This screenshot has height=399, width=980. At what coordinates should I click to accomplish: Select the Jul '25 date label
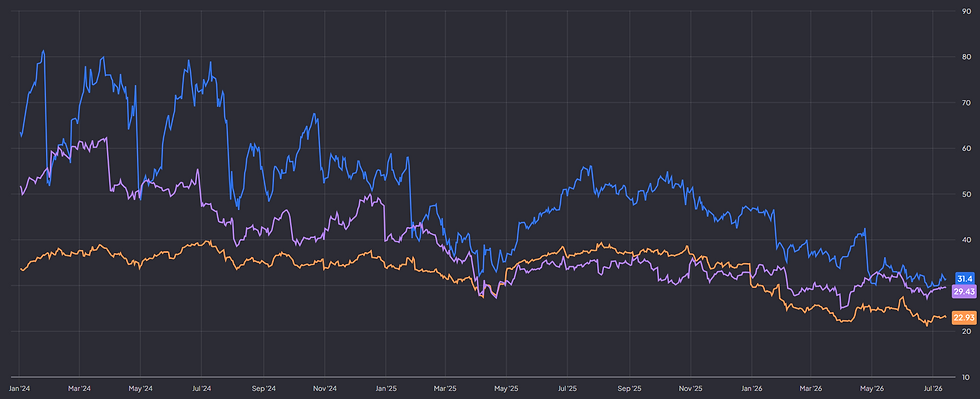[x=567, y=388]
